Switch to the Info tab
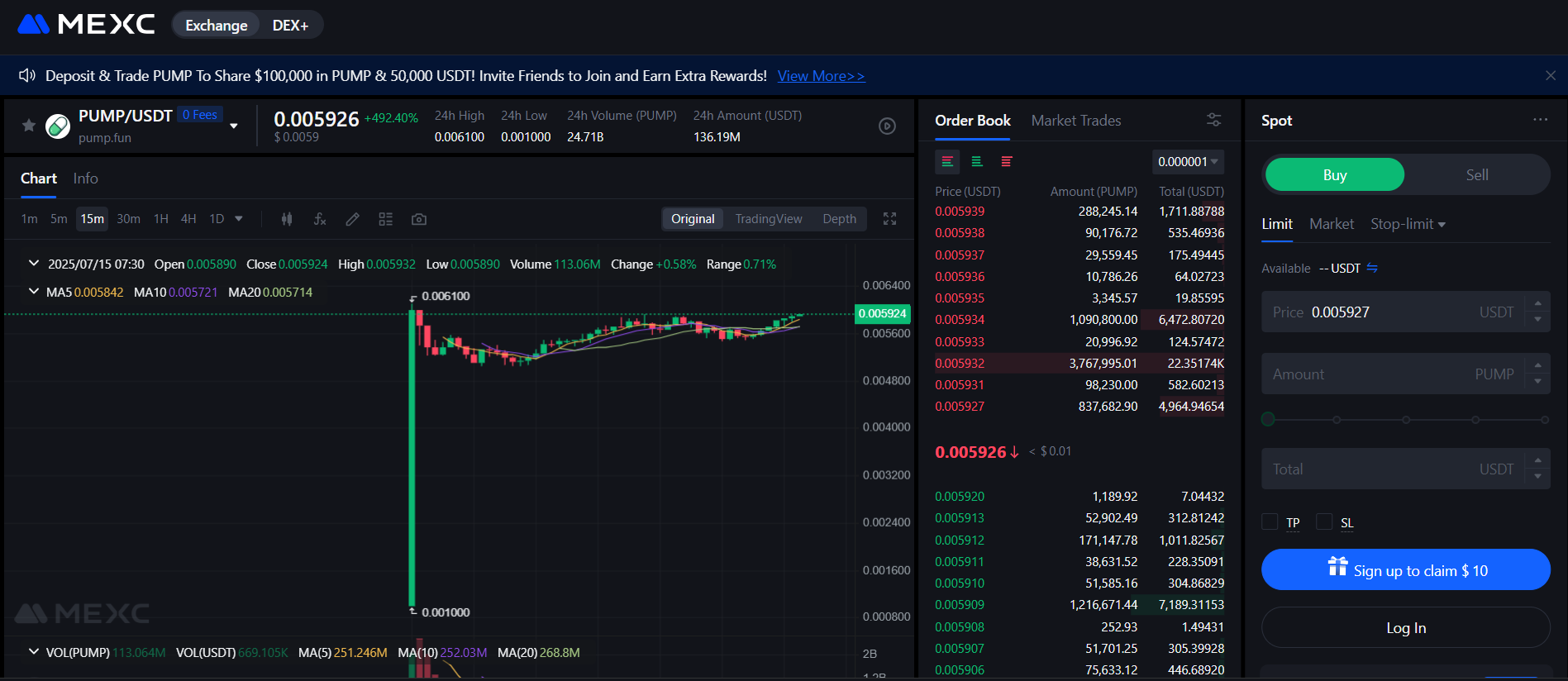The image size is (1568, 681). [x=85, y=179]
